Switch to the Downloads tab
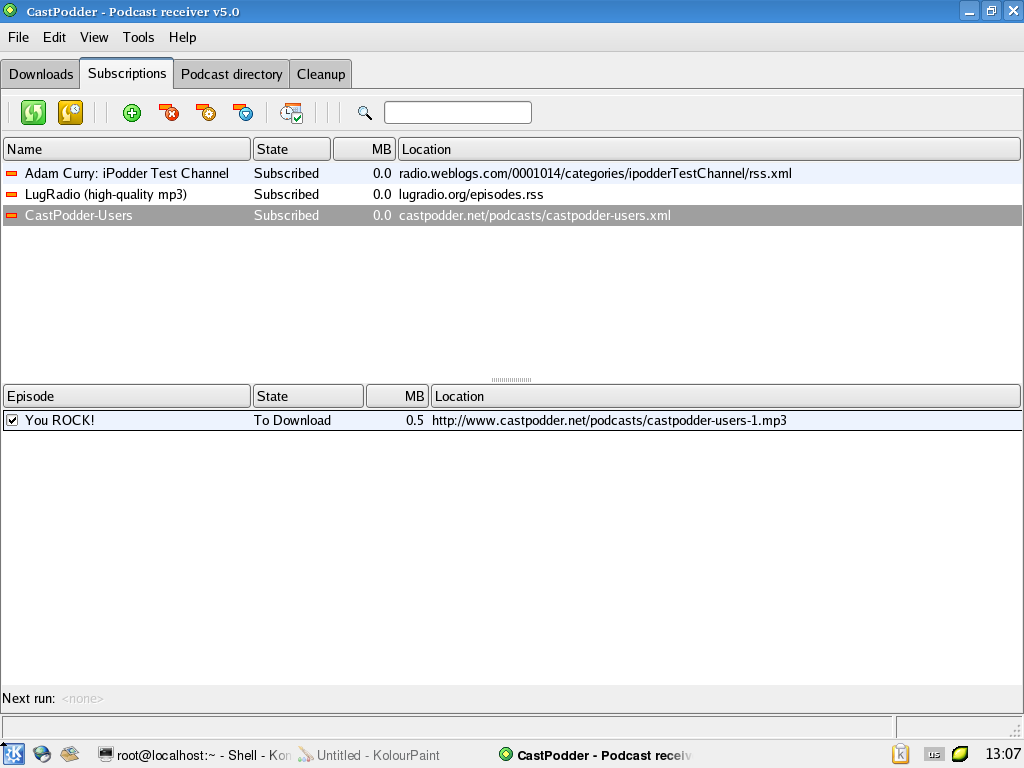This screenshot has height=768, width=1024. pyautogui.click(x=40, y=74)
